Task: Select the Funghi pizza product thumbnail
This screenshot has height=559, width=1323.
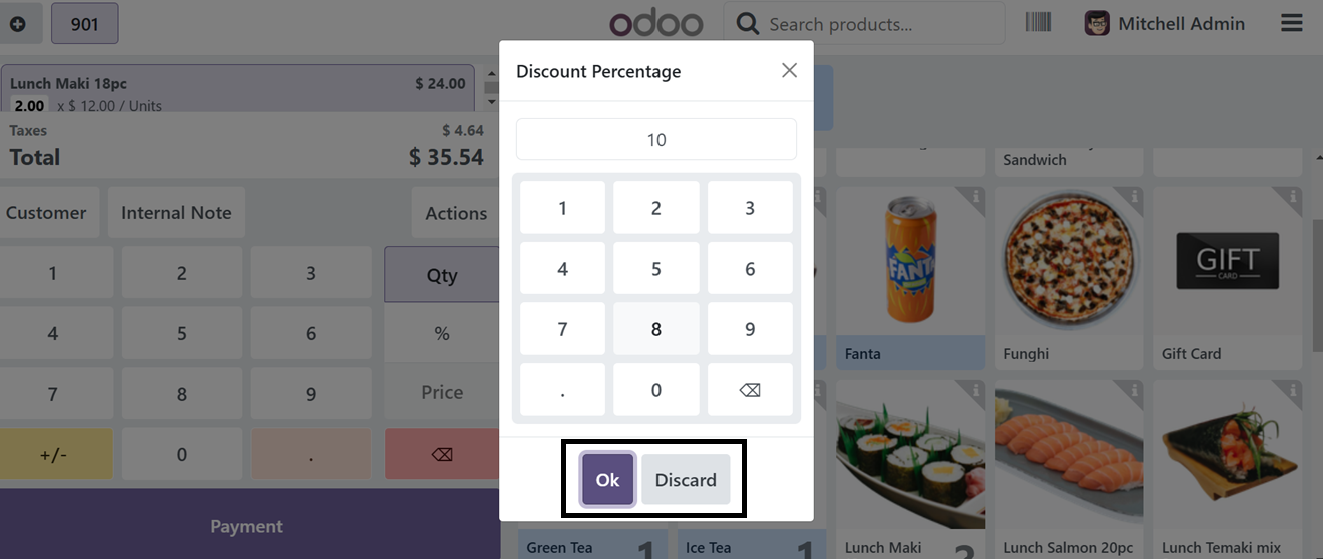Action: 1069,264
